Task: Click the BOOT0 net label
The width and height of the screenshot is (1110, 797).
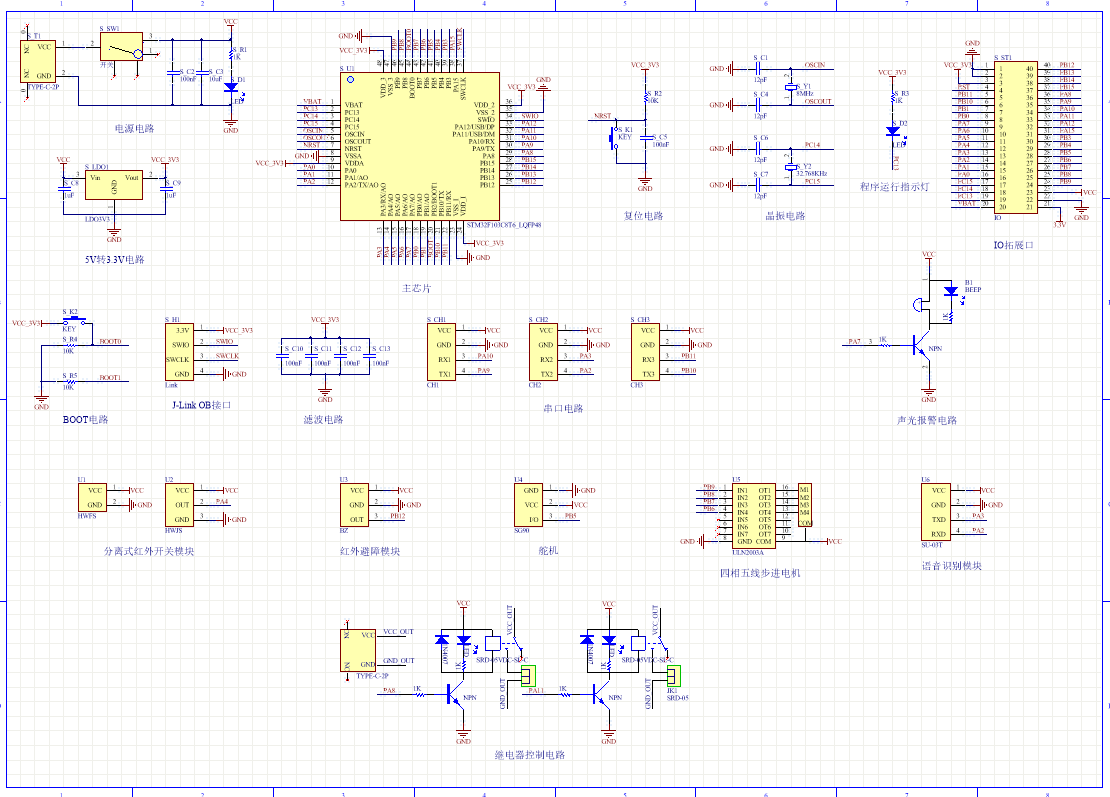Action: 110,341
